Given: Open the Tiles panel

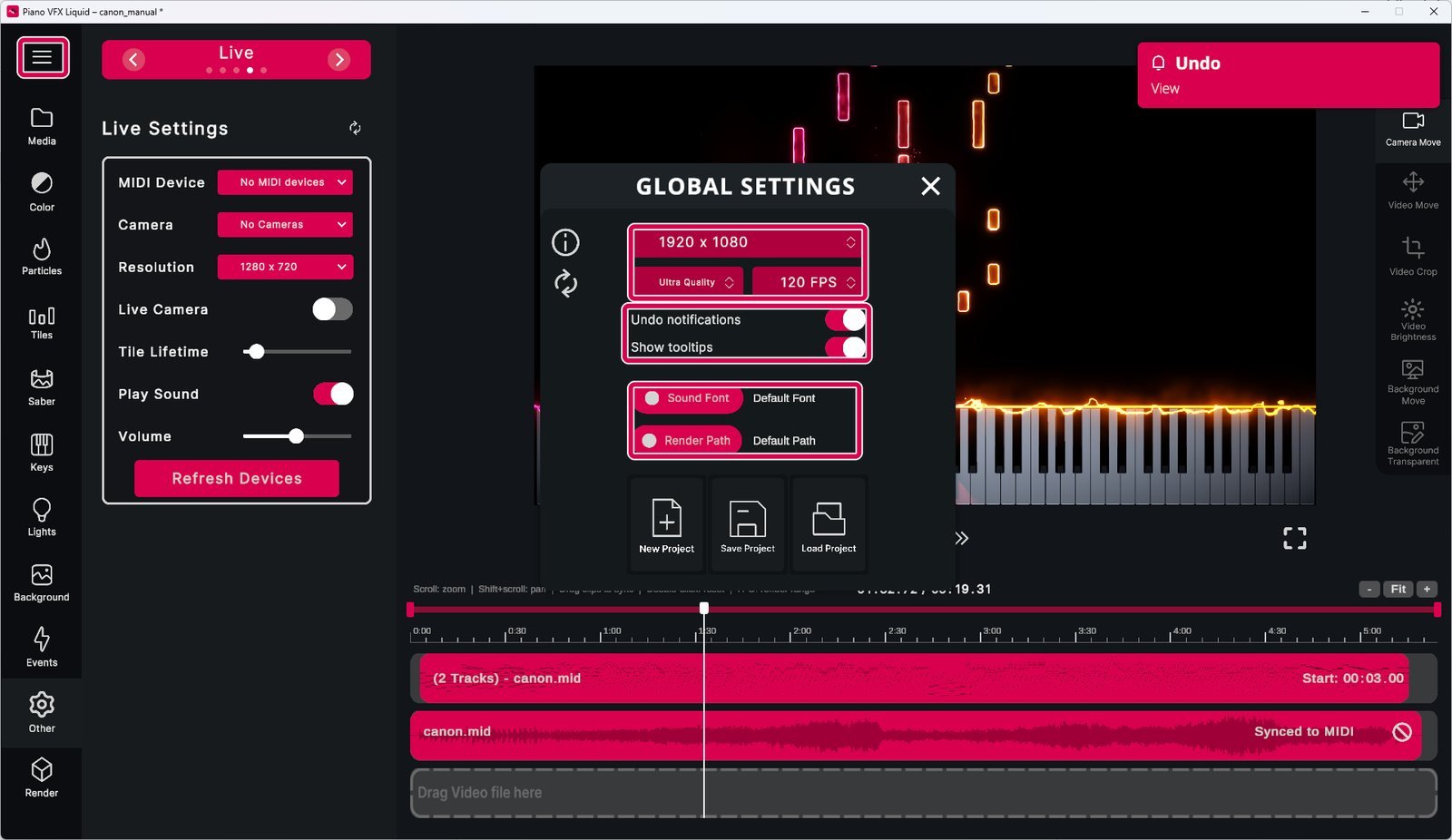Looking at the screenshot, I should coord(42,323).
